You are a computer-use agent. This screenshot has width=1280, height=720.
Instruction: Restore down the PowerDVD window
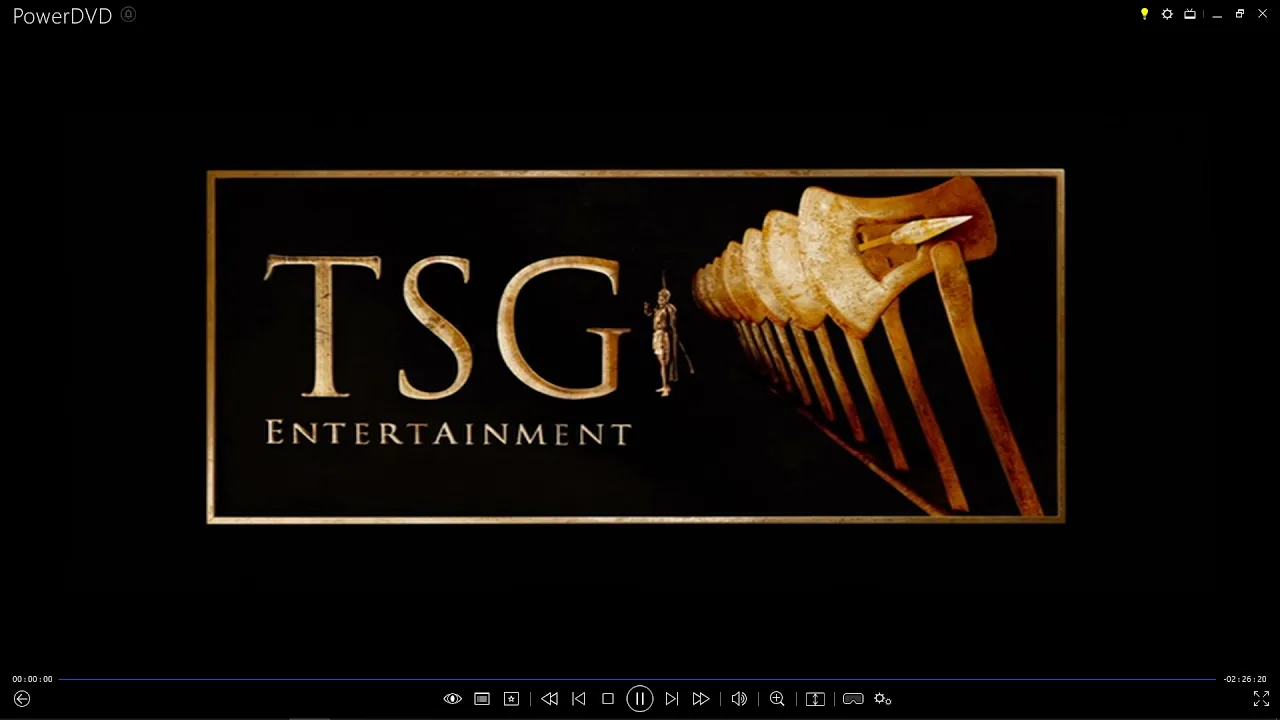click(x=1240, y=14)
